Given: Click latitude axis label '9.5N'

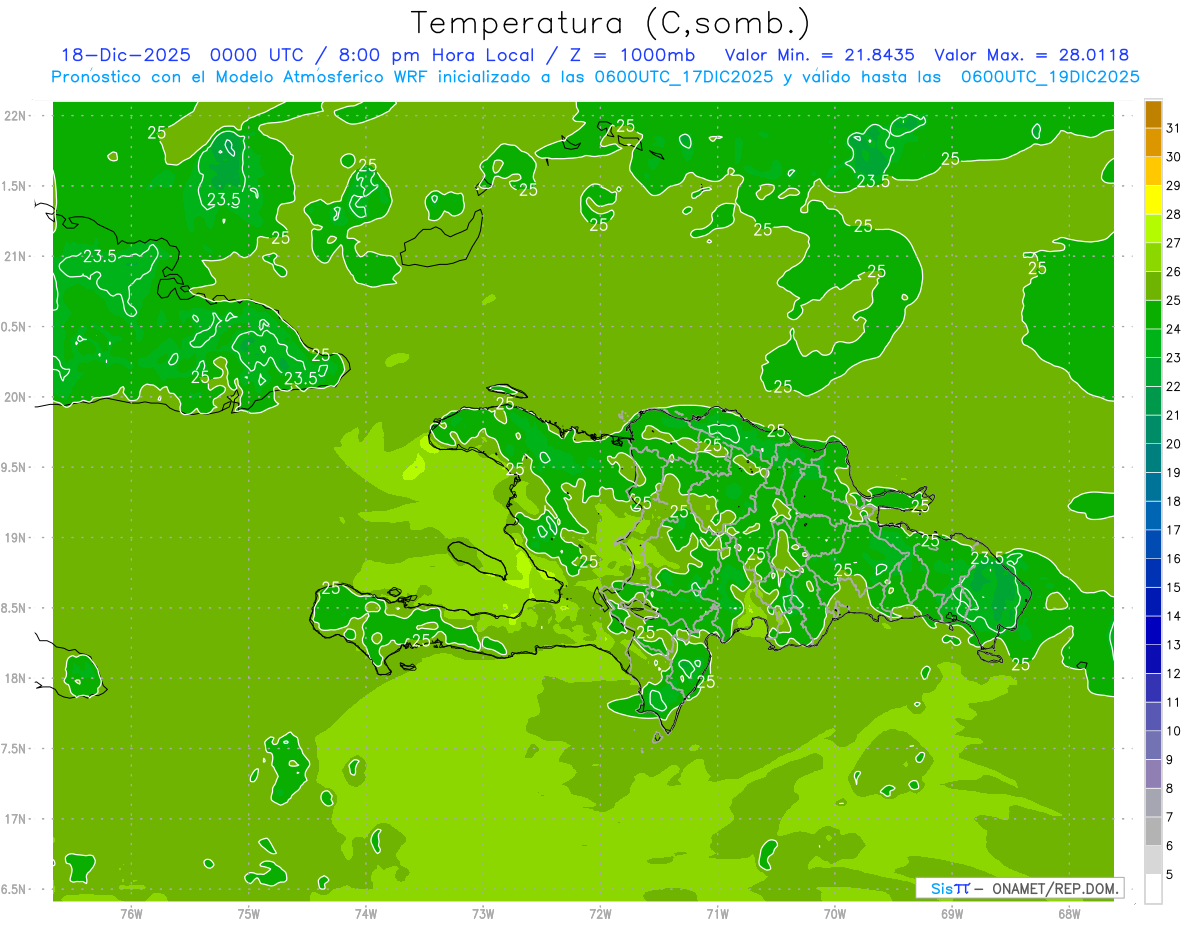Looking at the screenshot, I should 14,467.
